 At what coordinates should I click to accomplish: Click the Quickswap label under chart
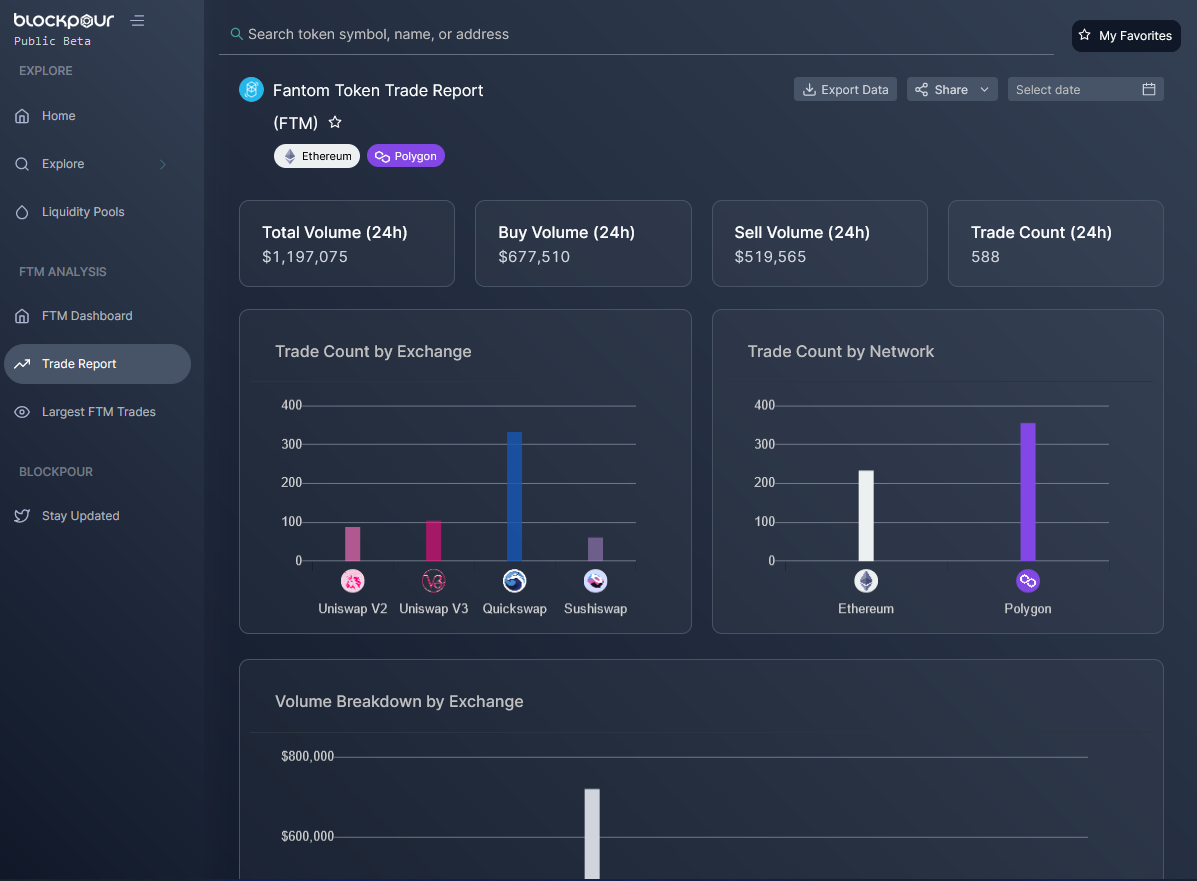coord(515,609)
